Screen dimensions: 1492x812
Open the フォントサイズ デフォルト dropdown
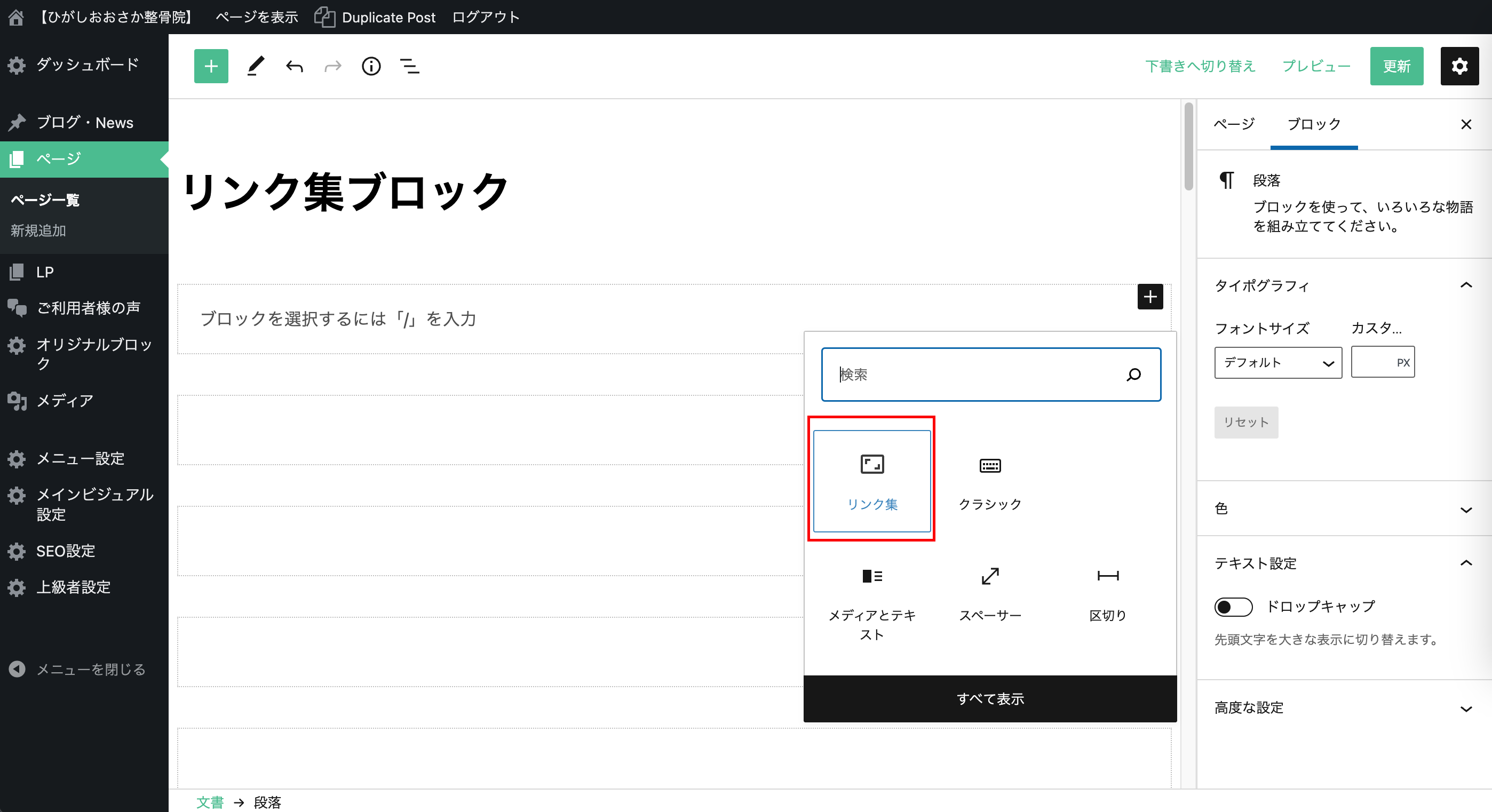(x=1277, y=363)
